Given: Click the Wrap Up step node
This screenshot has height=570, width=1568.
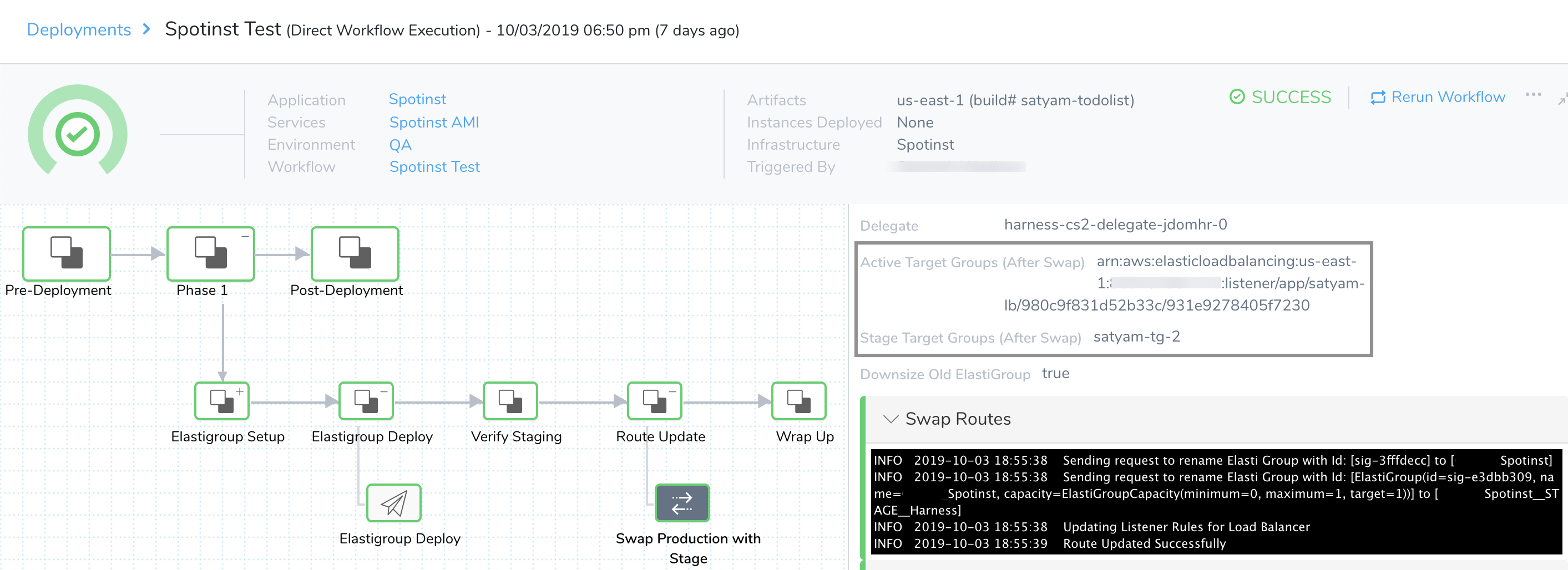Looking at the screenshot, I should coord(798,401).
